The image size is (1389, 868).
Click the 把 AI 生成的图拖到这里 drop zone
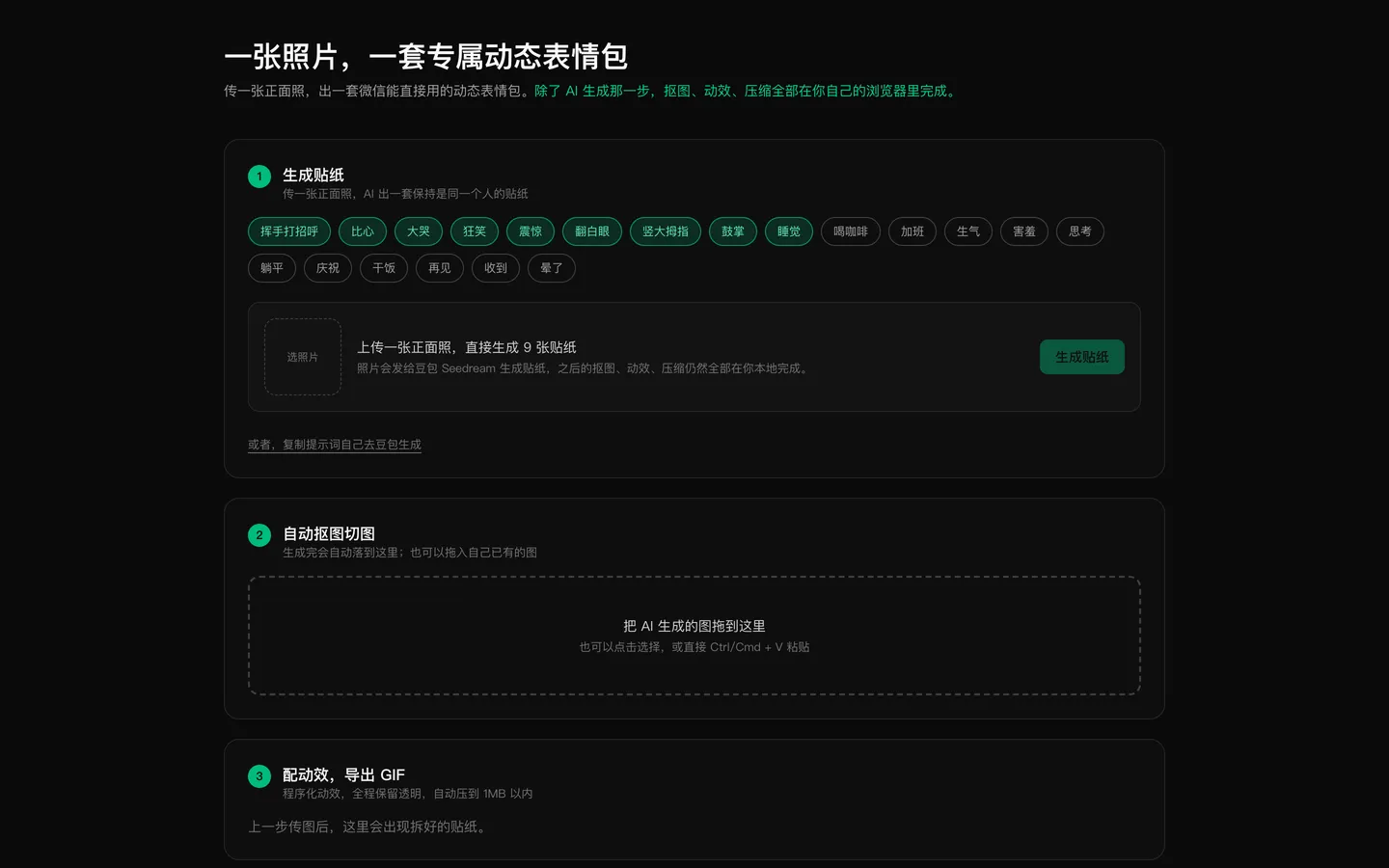pyautogui.click(x=694, y=636)
